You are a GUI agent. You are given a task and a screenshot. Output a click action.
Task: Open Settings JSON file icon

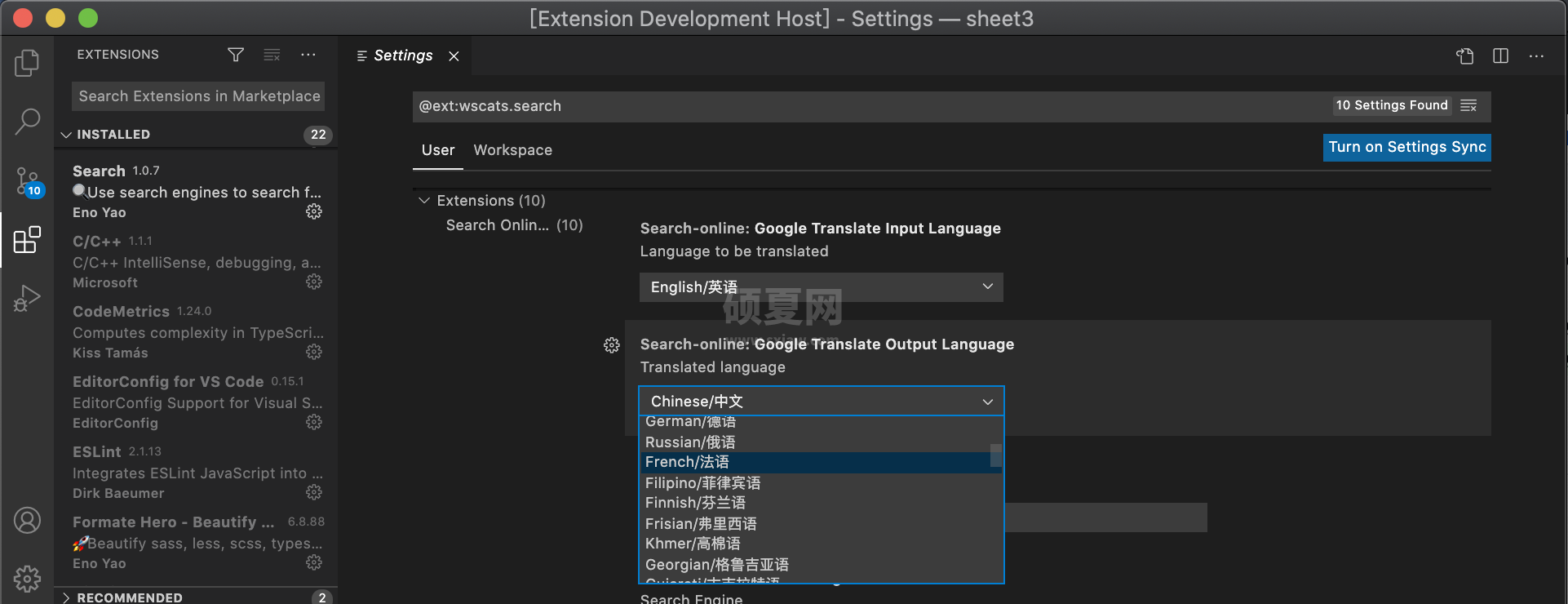[x=1465, y=56]
